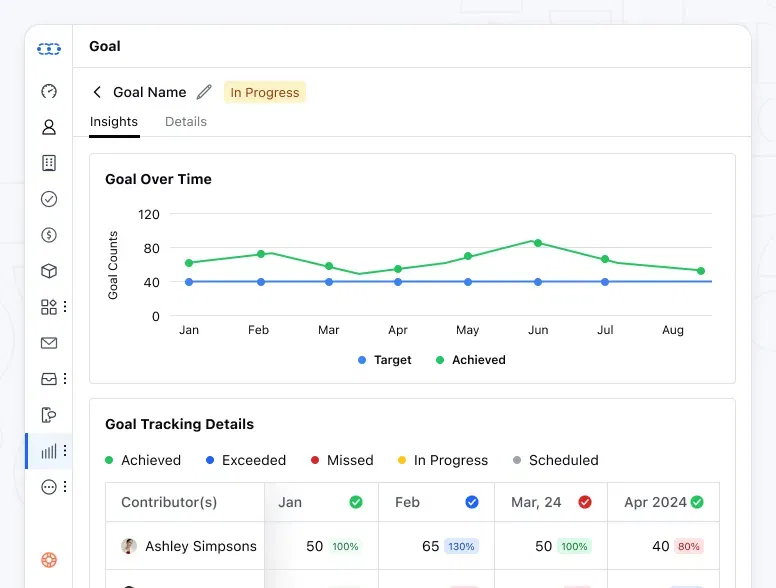Open the apps grid icon in sidebar
The width and height of the screenshot is (776, 588).
pyautogui.click(x=49, y=307)
